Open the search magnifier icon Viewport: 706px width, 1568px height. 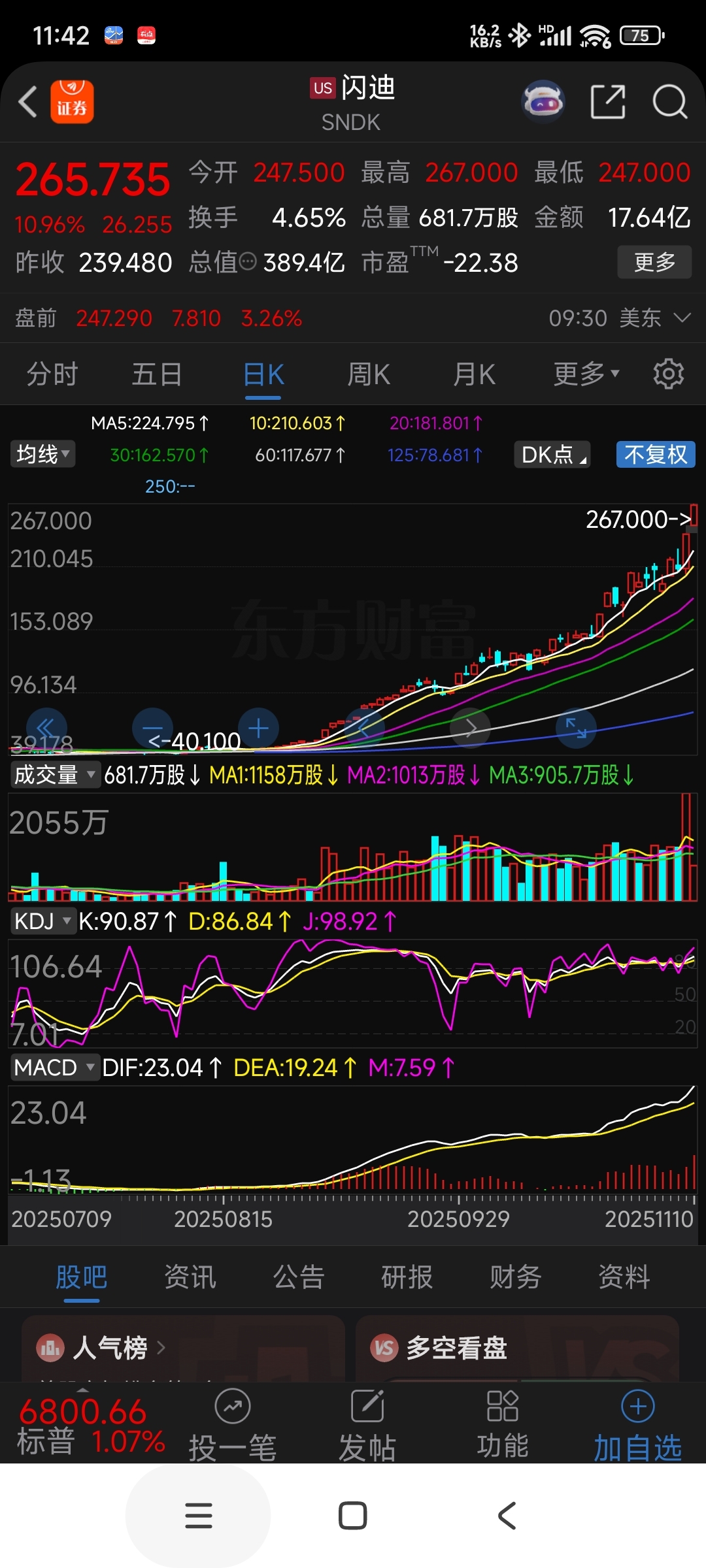point(670,102)
